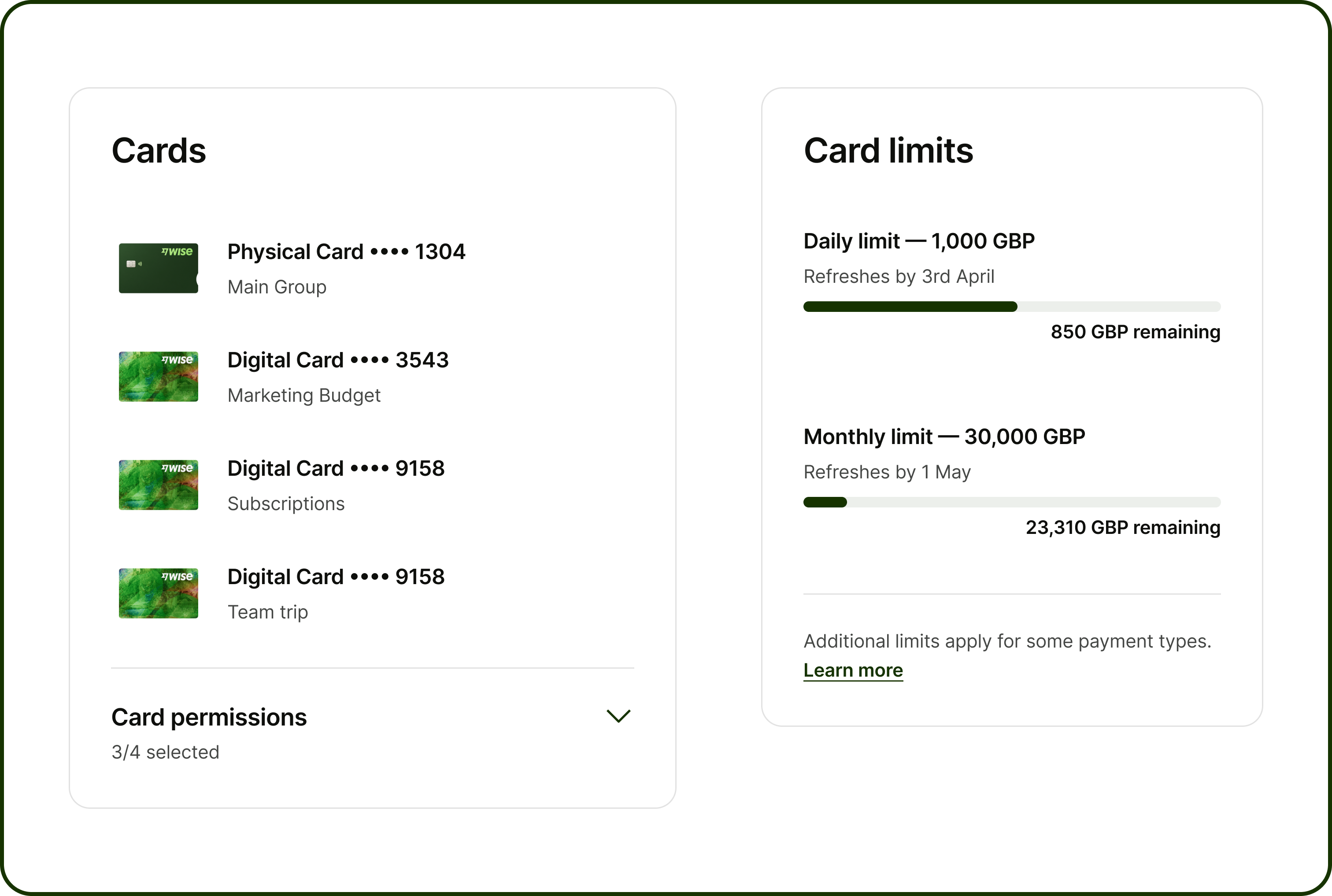Open the "Learn more" link

[853, 670]
